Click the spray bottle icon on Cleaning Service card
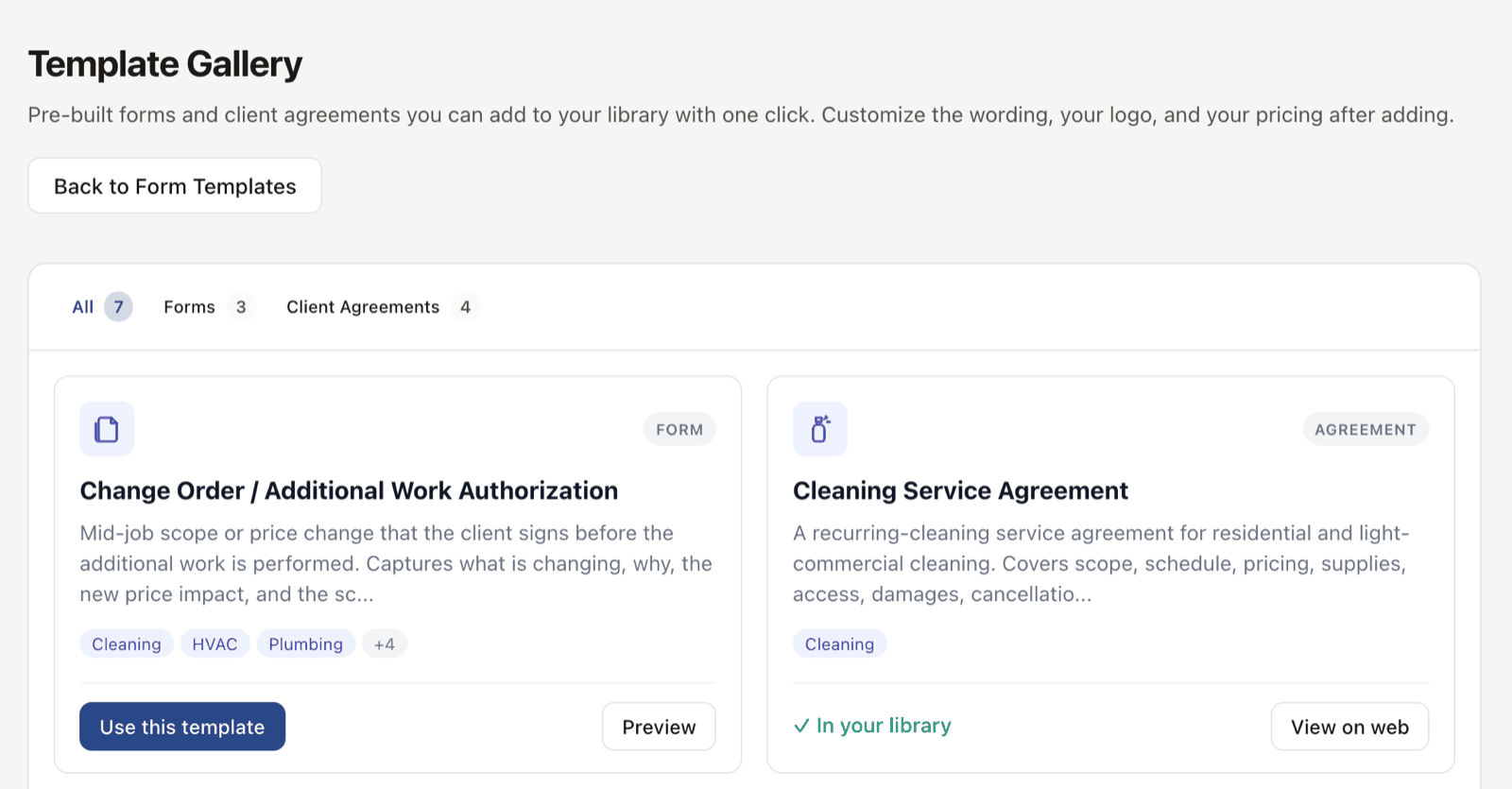Image resolution: width=1512 pixels, height=789 pixels. (820, 429)
